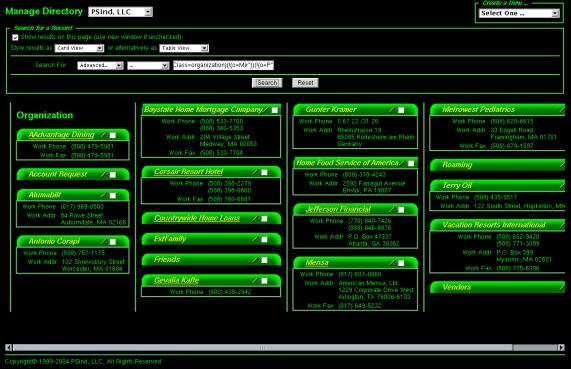Image resolution: width=571 pixels, height=369 pixels.
Task: Click the Roaming card title
Action: click(457, 165)
